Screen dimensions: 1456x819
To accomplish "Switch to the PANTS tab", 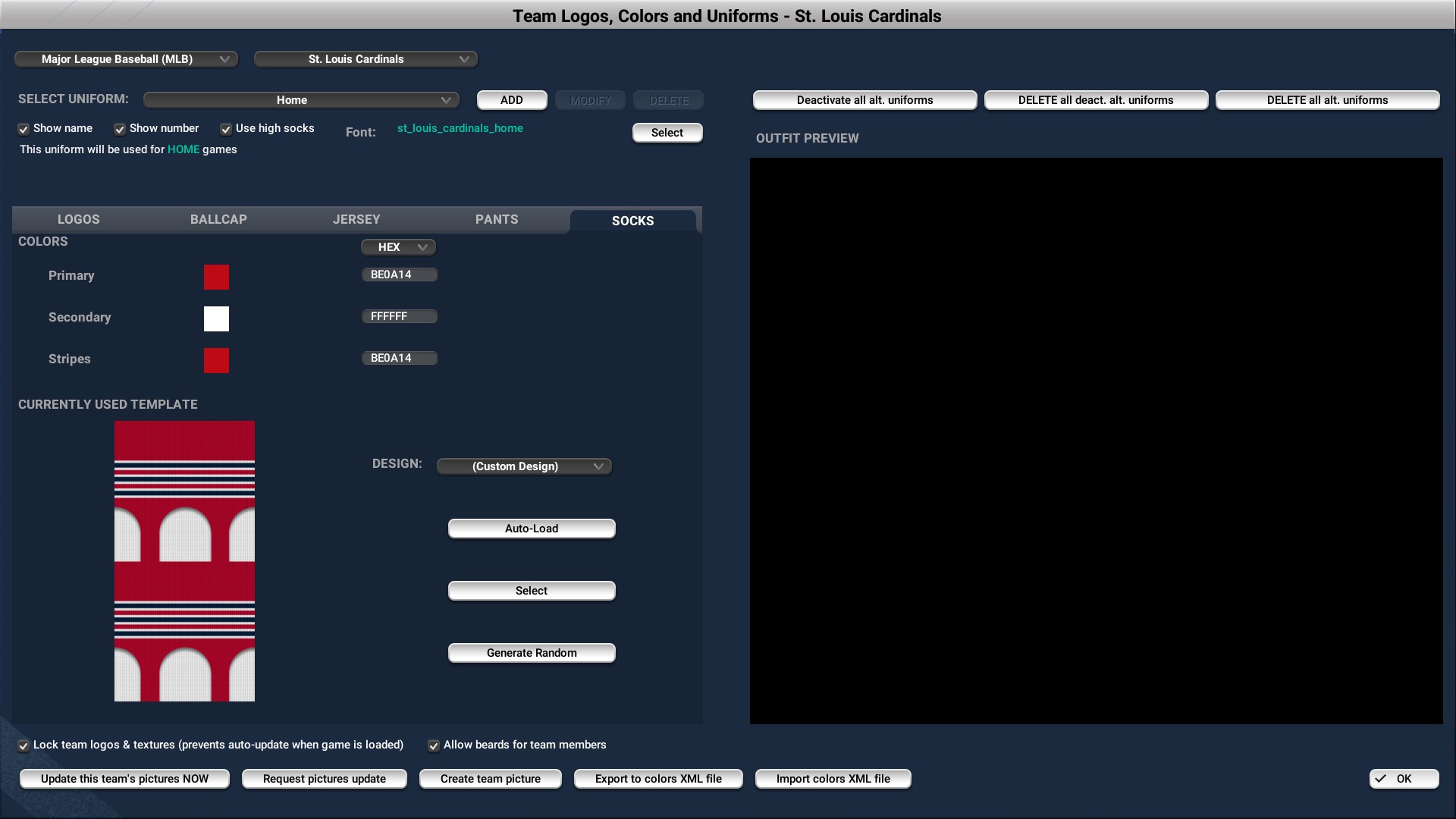I will click(497, 219).
